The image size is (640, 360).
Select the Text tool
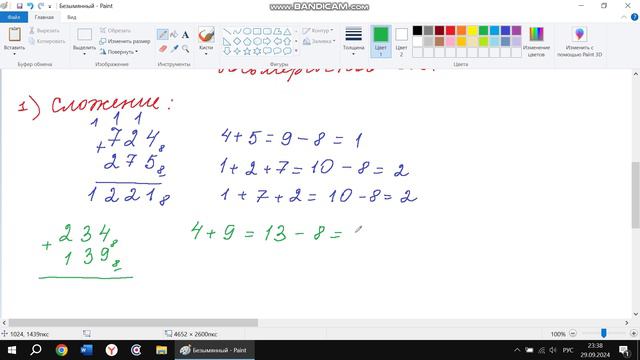tap(185, 35)
